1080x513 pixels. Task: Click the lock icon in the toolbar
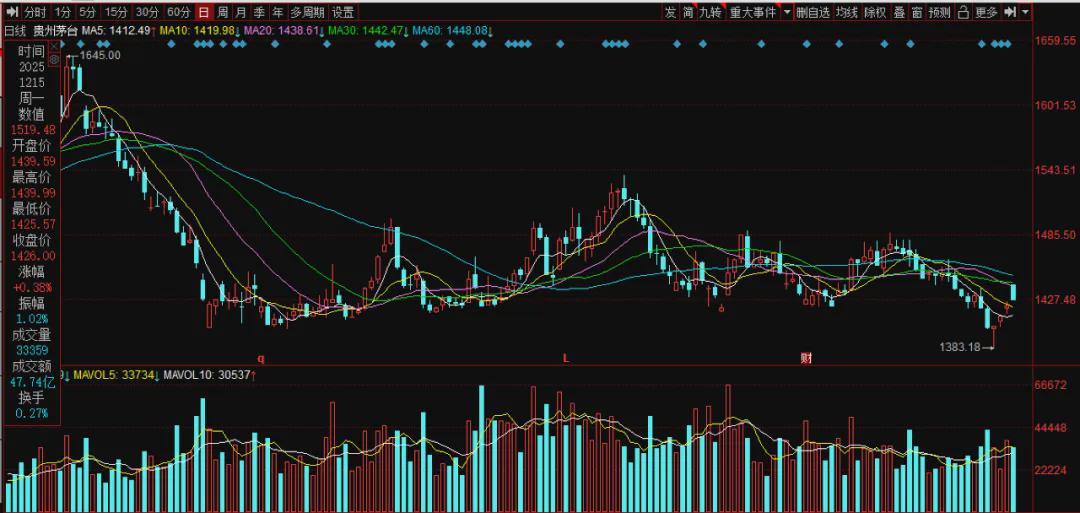[963, 12]
